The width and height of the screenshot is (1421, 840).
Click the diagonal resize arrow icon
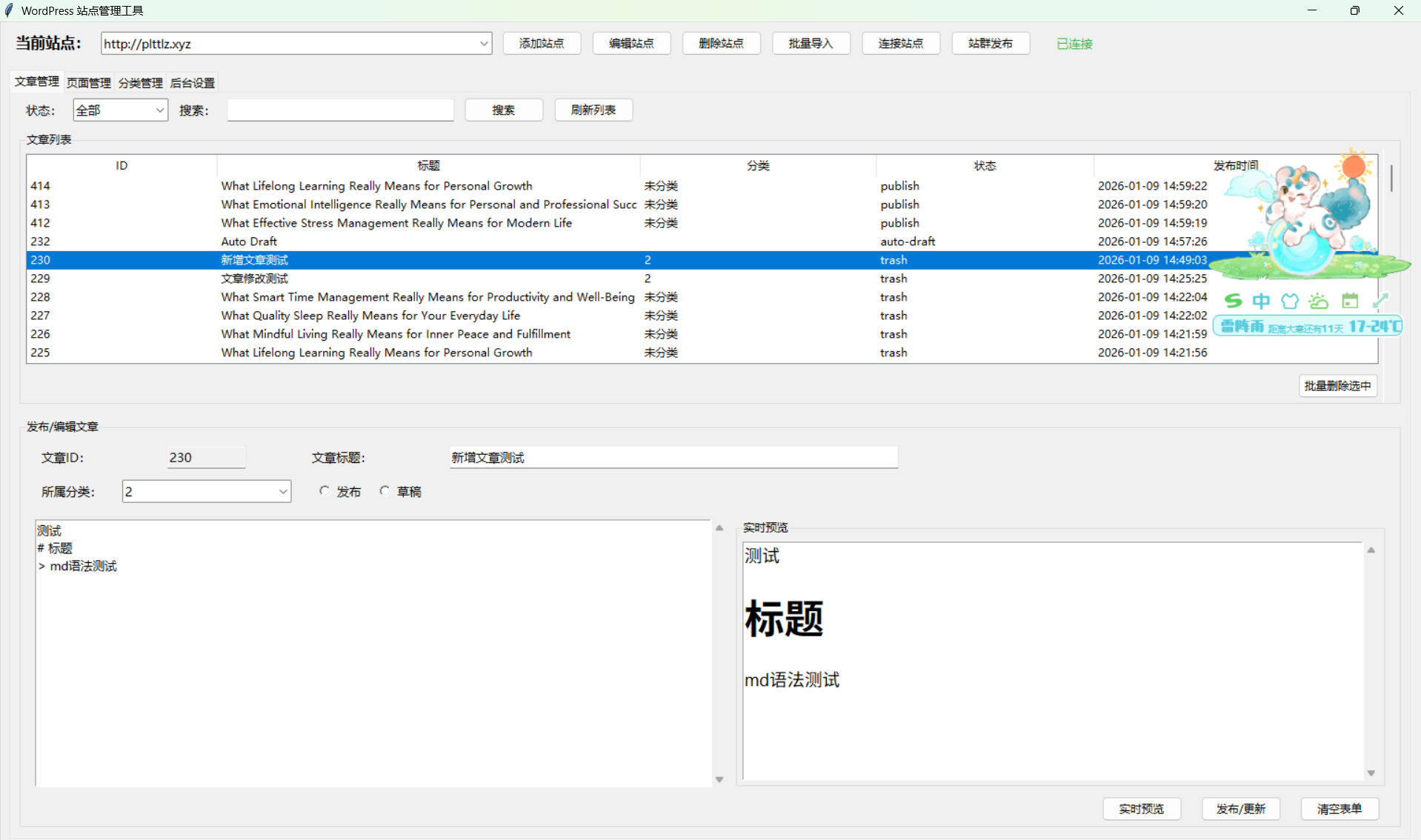[1380, 301]
